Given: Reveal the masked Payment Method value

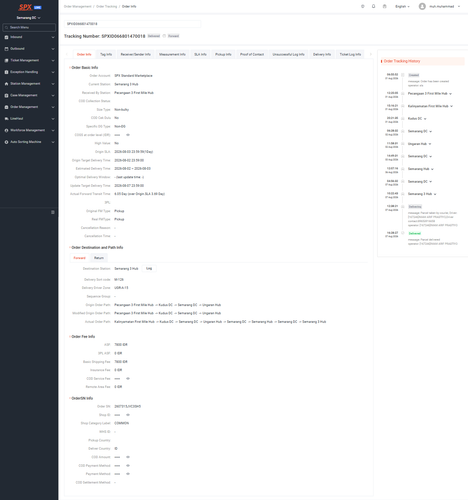Looking at the screenshot, I should coord(128,474).
